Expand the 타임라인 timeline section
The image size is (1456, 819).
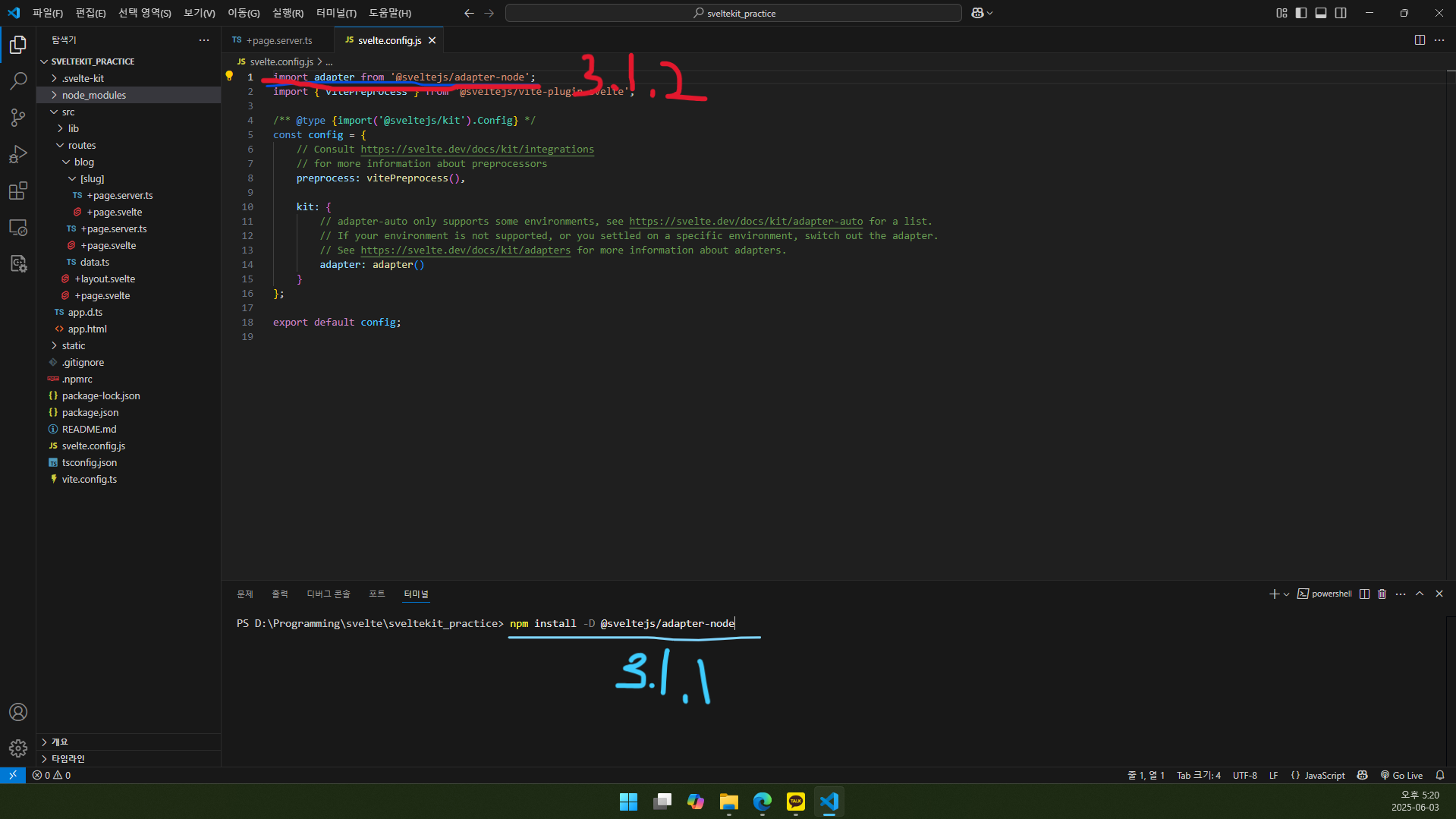(x=129, y=758)
